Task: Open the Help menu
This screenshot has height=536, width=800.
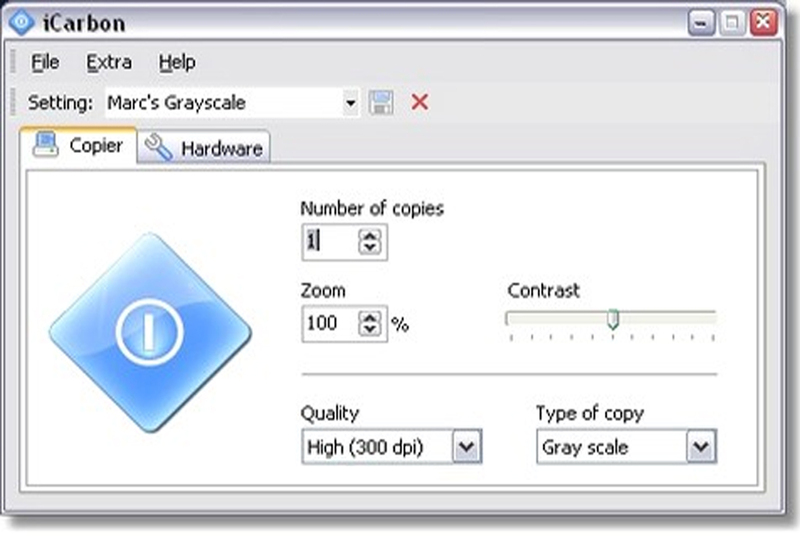Action: (x=177, y=63)
